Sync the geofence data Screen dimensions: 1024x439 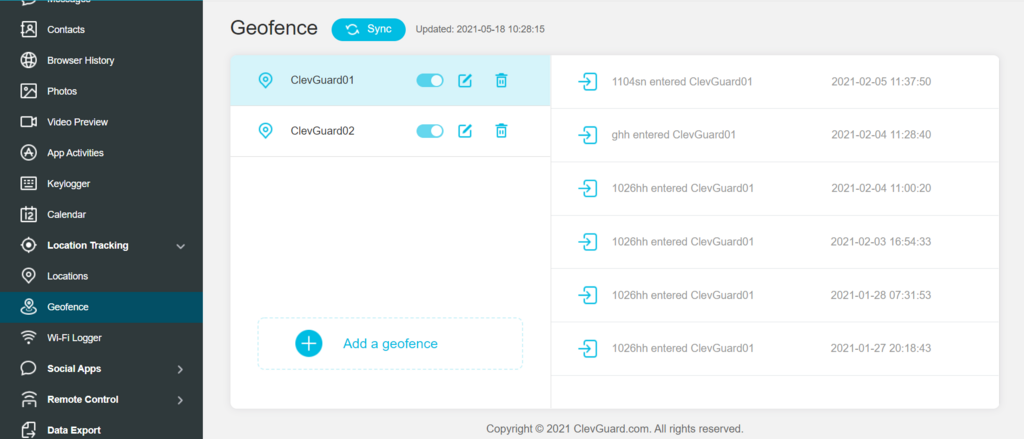point(368,29)
